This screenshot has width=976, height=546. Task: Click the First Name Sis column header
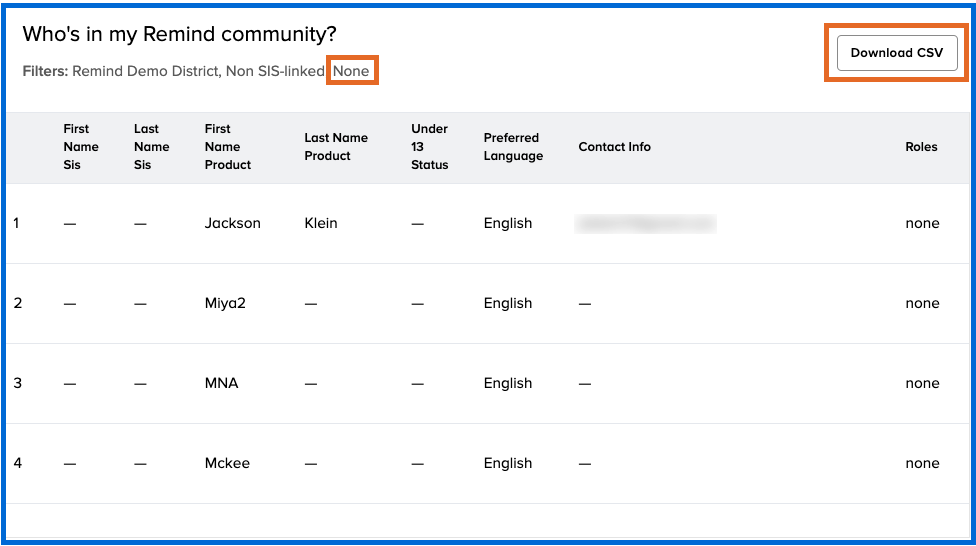pyautogui.click(x=80, y=147)
